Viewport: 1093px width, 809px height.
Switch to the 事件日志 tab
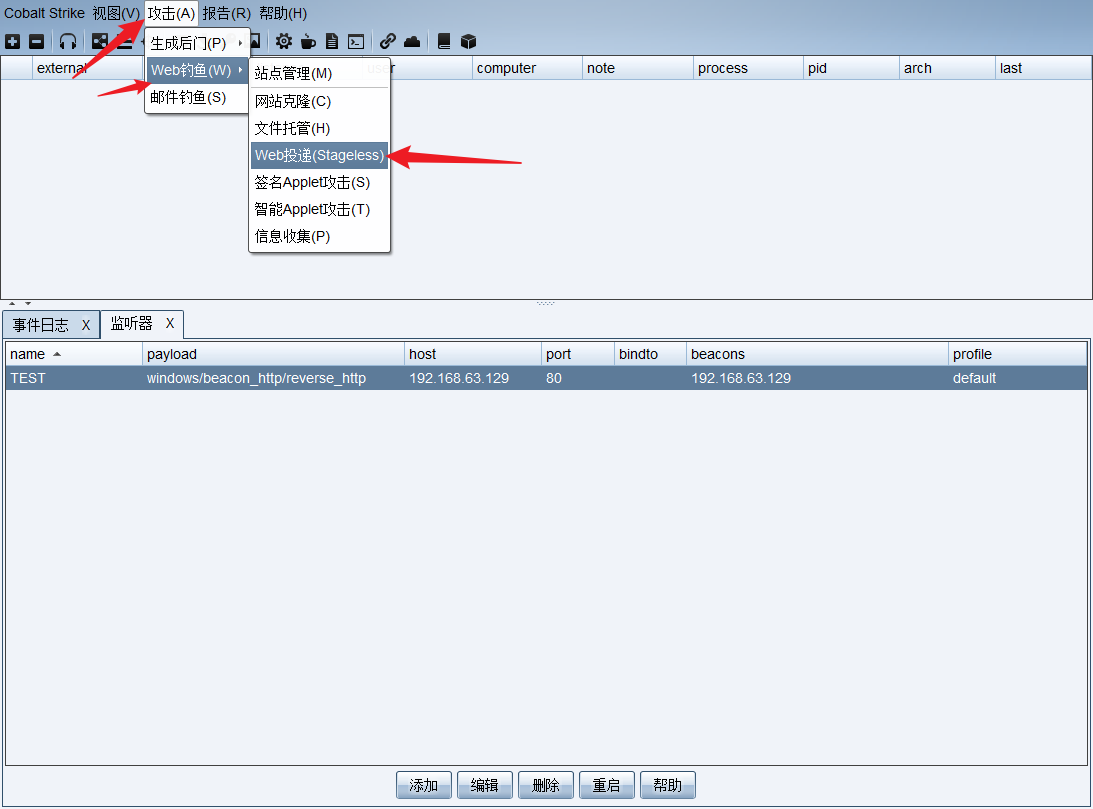click(41, 325)
